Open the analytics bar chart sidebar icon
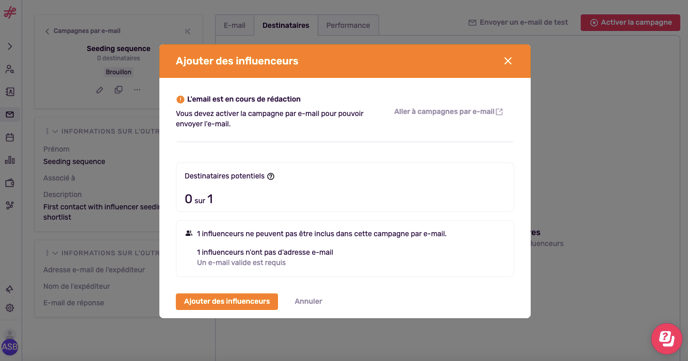The height and width of the screenshot is (361, 688). tap(10, 160)
